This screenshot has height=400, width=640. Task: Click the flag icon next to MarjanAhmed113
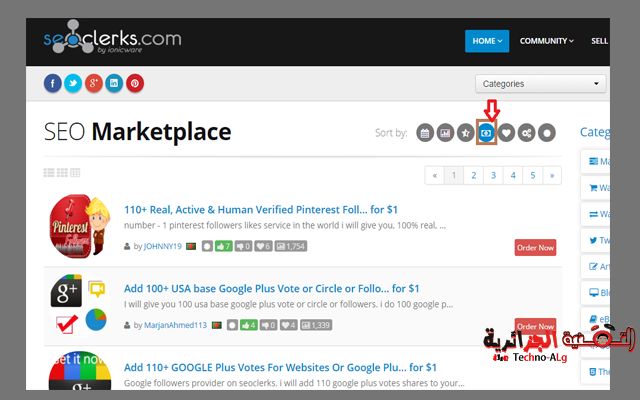[217, 325]
